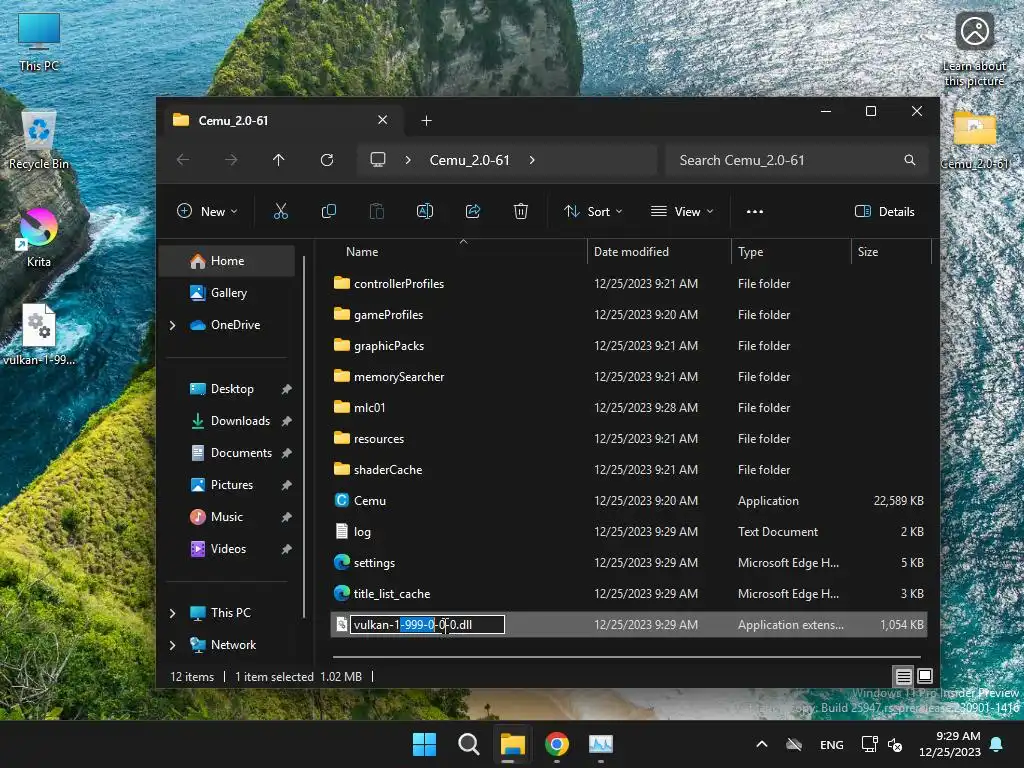The height and width of the screenshot is (768, 1024).
Task: Go back with the left arrow
Action: pos(184,160)
